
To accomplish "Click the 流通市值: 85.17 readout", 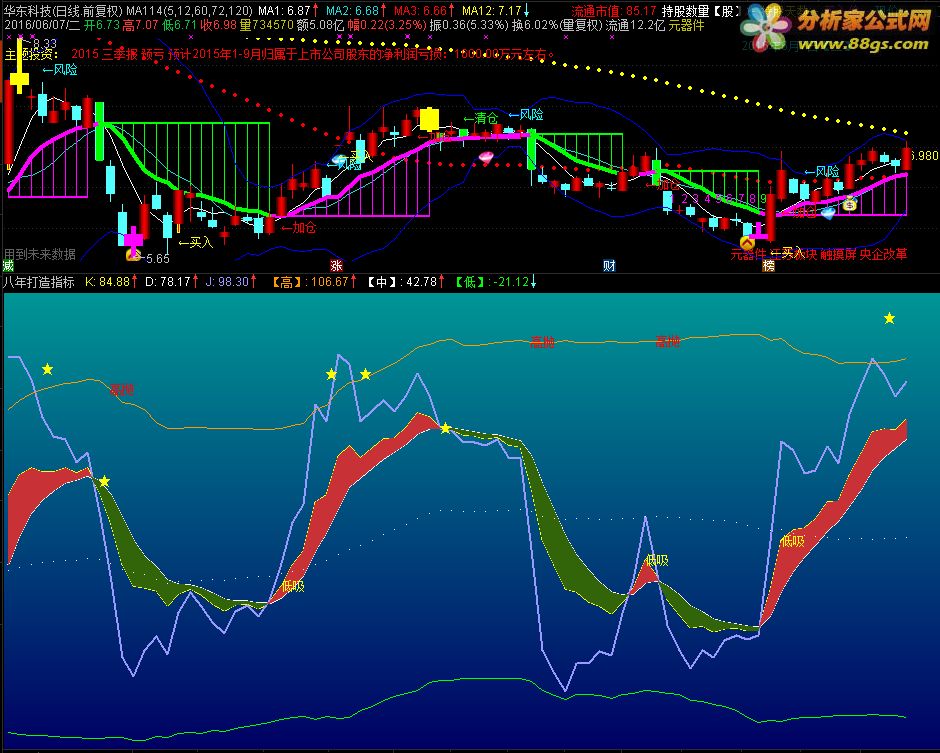I will (613, 11).
